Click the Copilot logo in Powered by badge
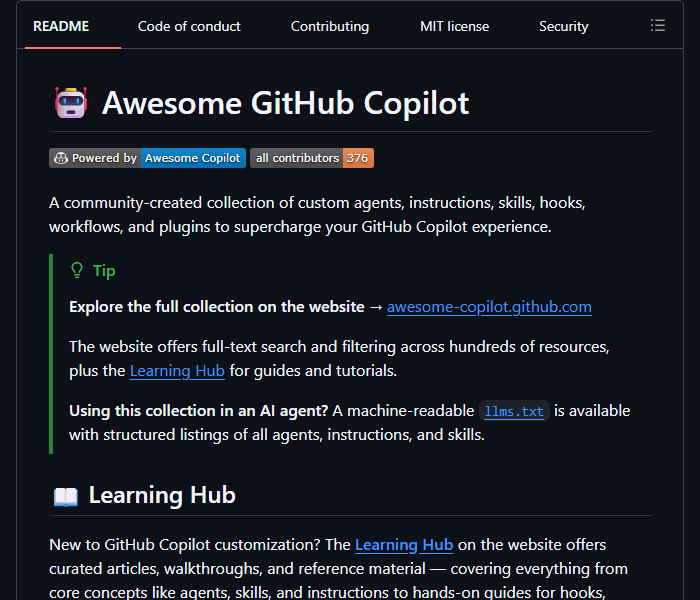Image resolution: width=700 pixels, height=600 pixels. click(x=61, y=158)
